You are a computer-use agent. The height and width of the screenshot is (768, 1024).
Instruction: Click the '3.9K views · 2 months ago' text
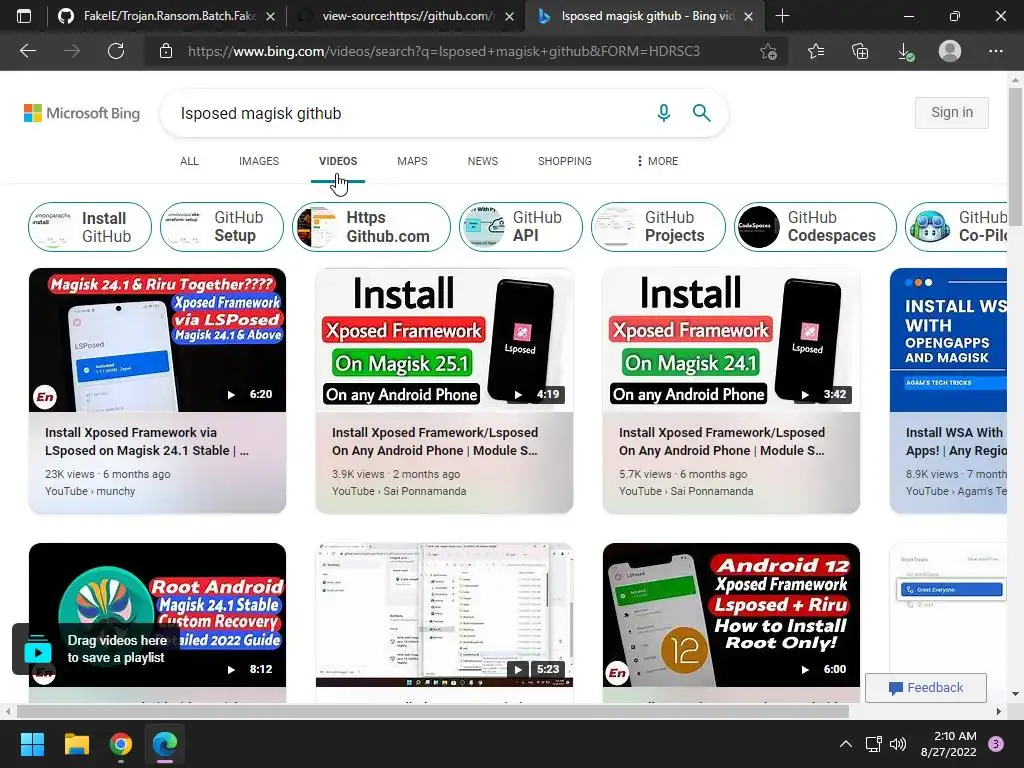[x=396, y=474]
